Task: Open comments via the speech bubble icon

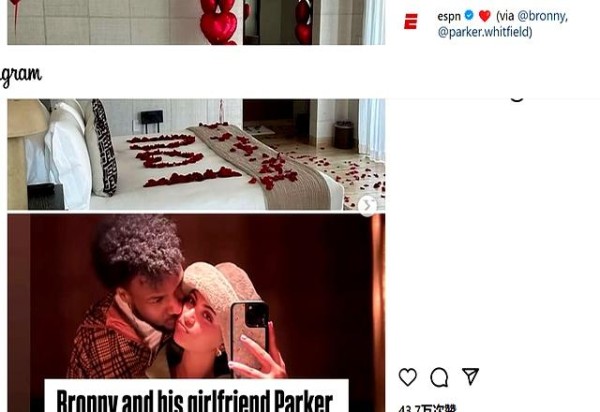Action: point(439,377)
